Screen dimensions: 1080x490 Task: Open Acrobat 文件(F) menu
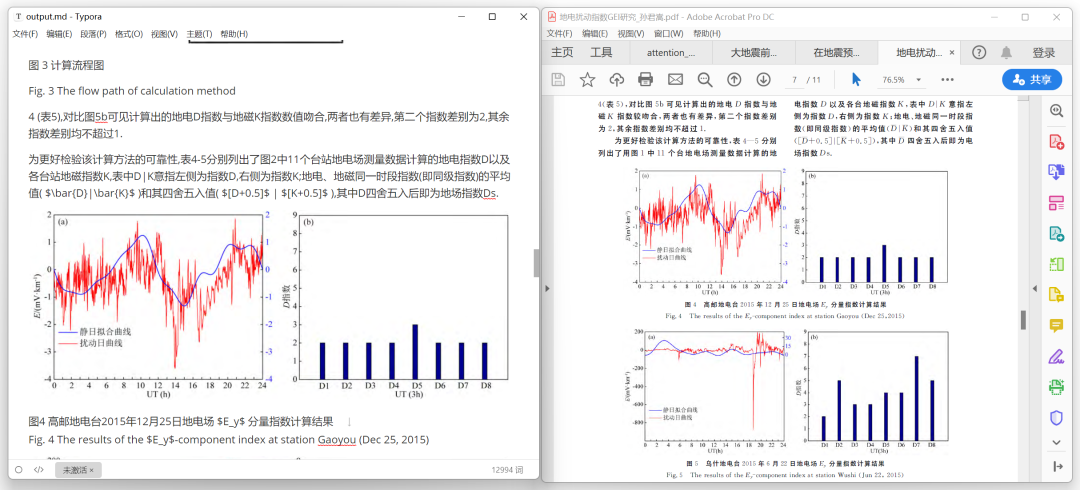click(560, 33)
